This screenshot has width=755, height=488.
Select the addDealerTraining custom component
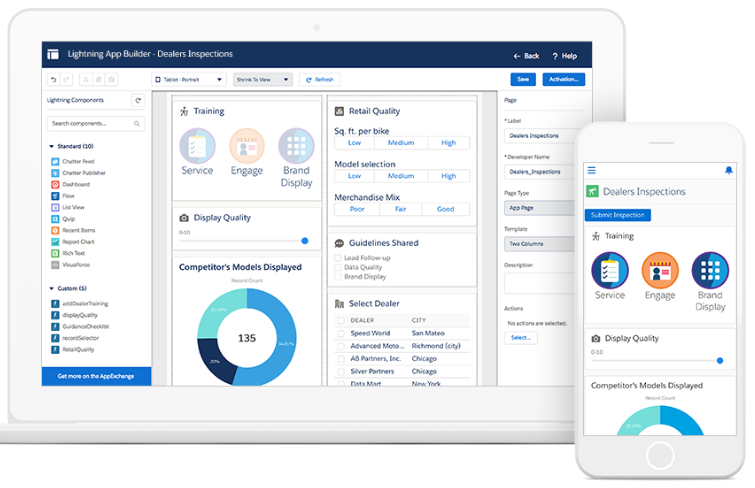click(80, 303)
